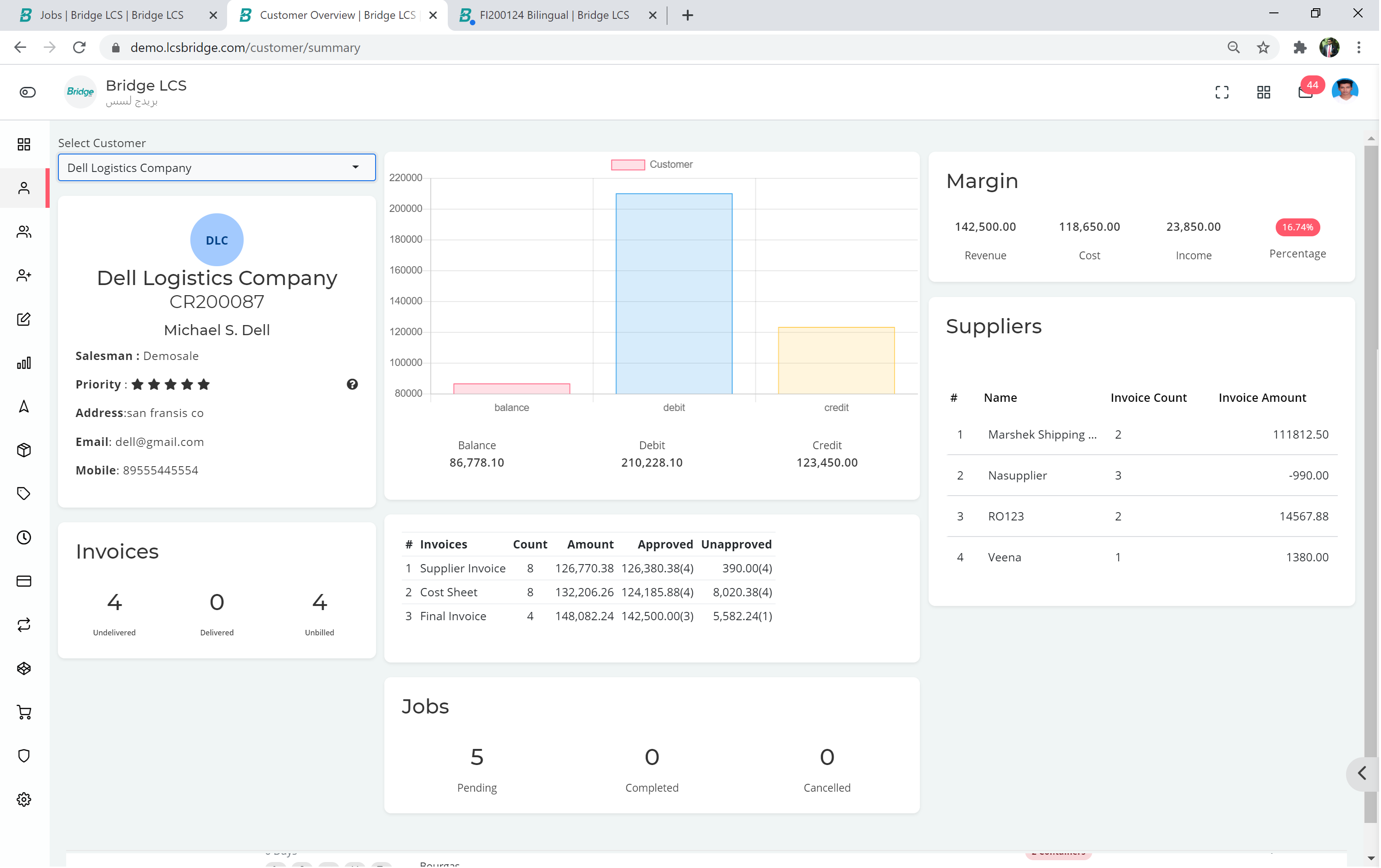The width and height of the screenshot is (1381, 868).
Task: Click the blue debit bar in chart
Action: click(x=674, y=294)
